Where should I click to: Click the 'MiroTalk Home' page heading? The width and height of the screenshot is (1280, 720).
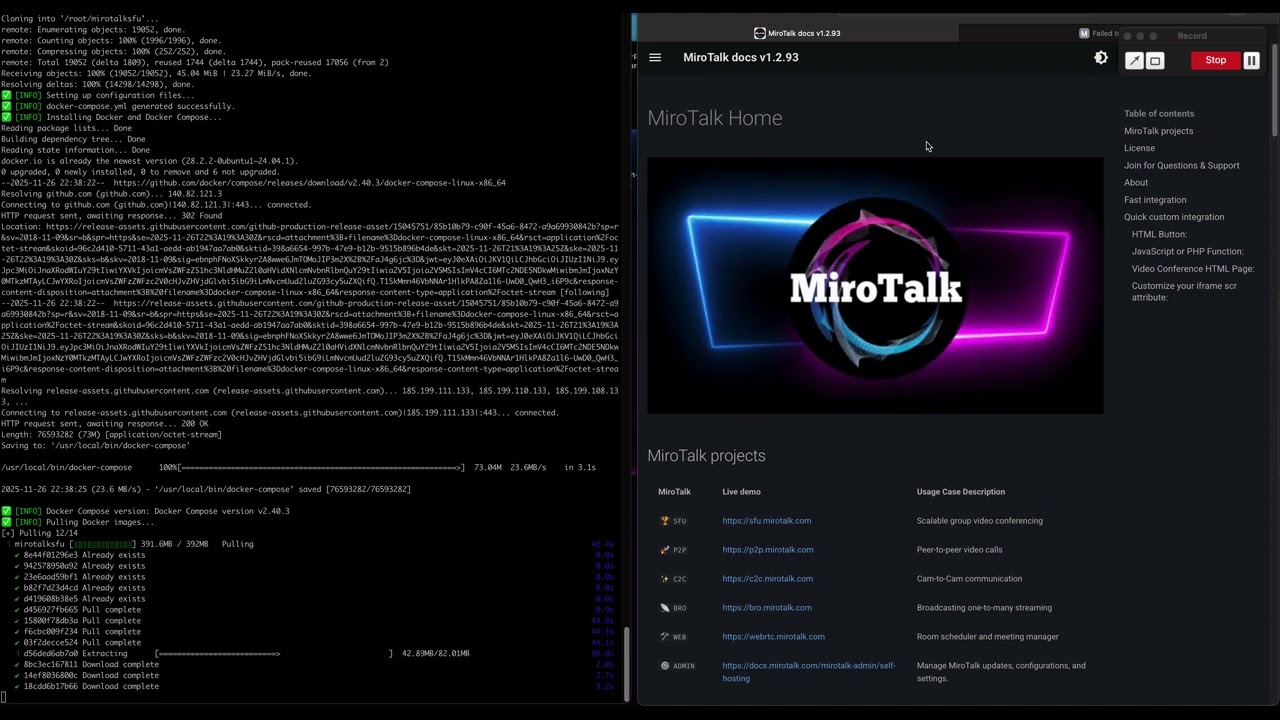[714, 118]
